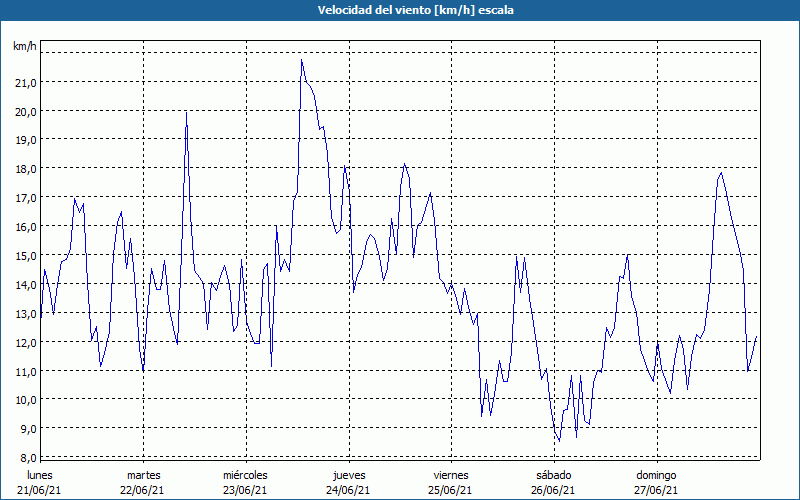This screenshot has height=500, width=800.
Task: Select the 21/06/21 date label
Action: point(39,490)
